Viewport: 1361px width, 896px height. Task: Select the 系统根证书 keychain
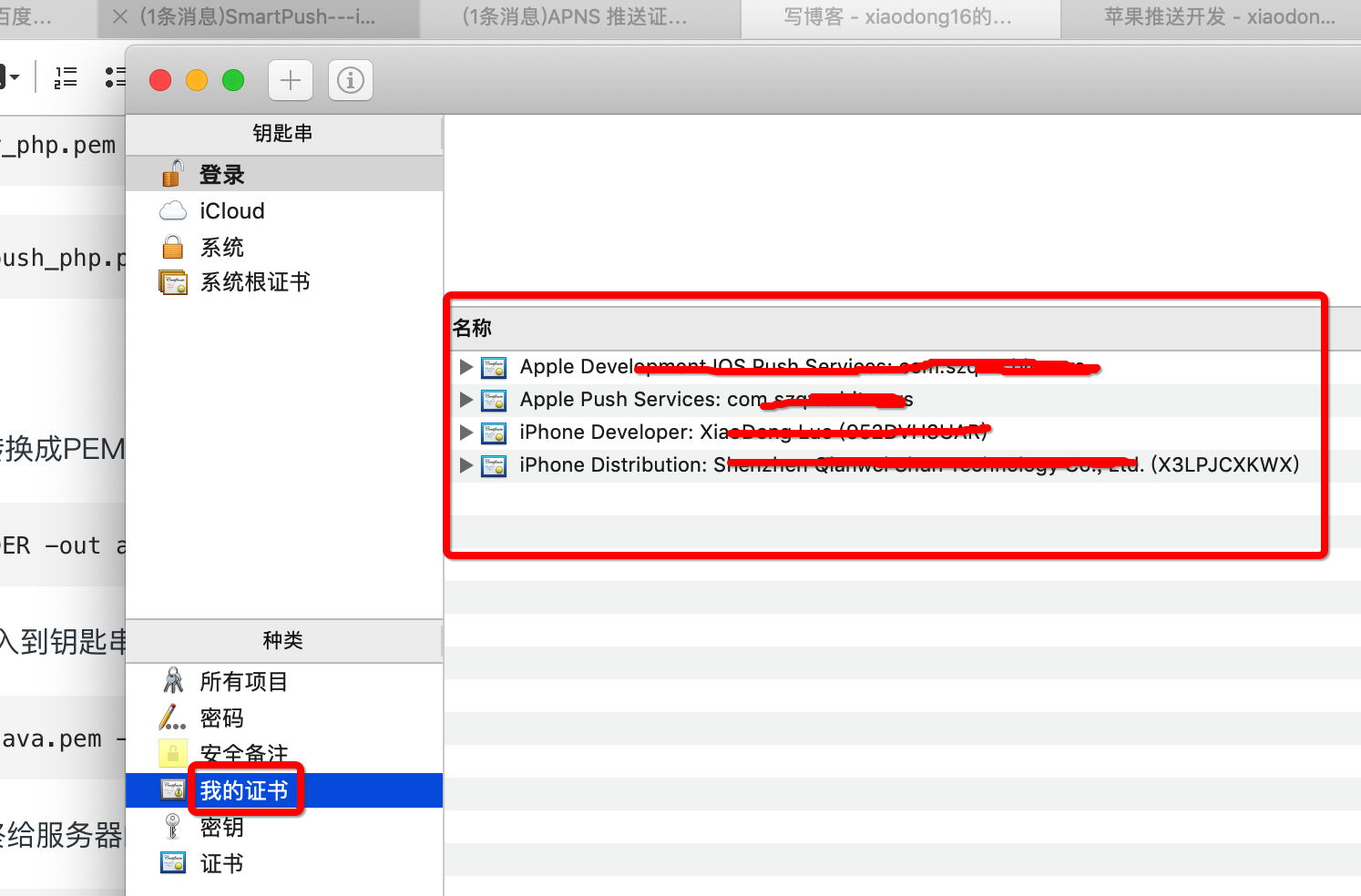[284, 282]
